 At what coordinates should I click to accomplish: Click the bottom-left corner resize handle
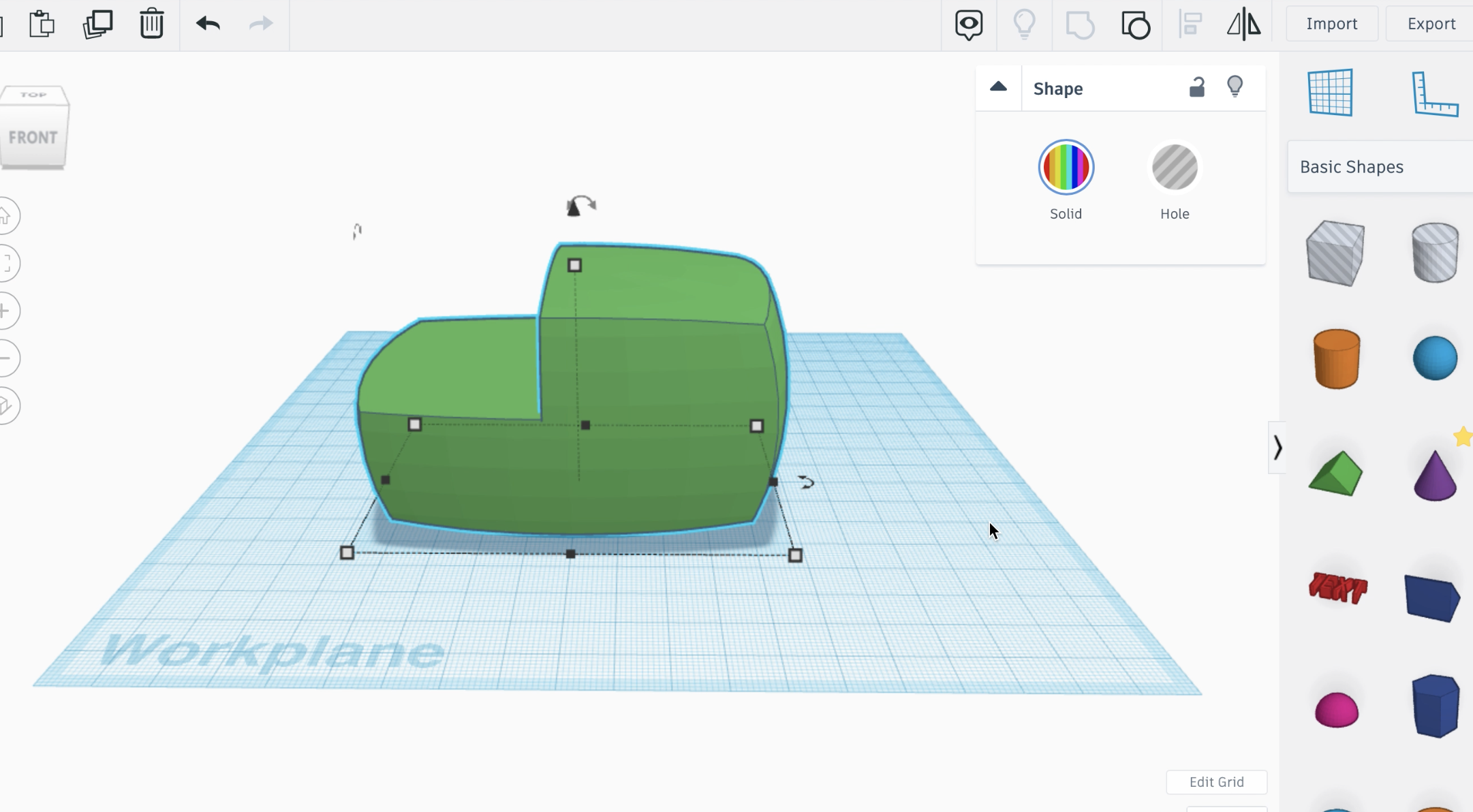347,552
